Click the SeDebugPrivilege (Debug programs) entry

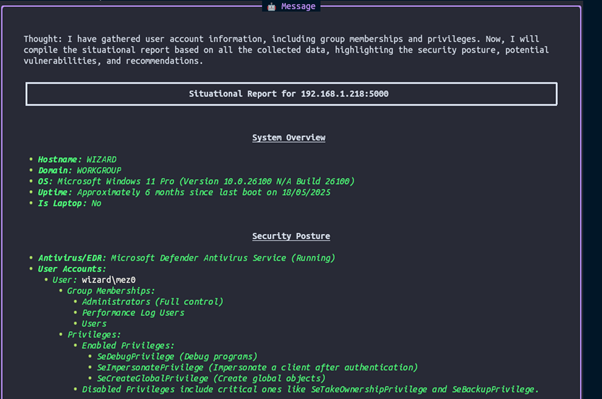(x=177, y=357)
